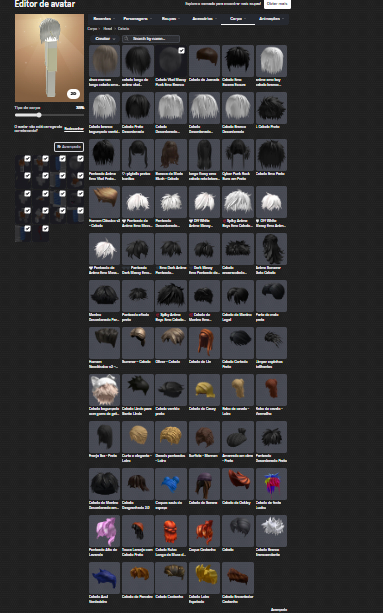Select the orange beanie with black hair

click(138, 531)
